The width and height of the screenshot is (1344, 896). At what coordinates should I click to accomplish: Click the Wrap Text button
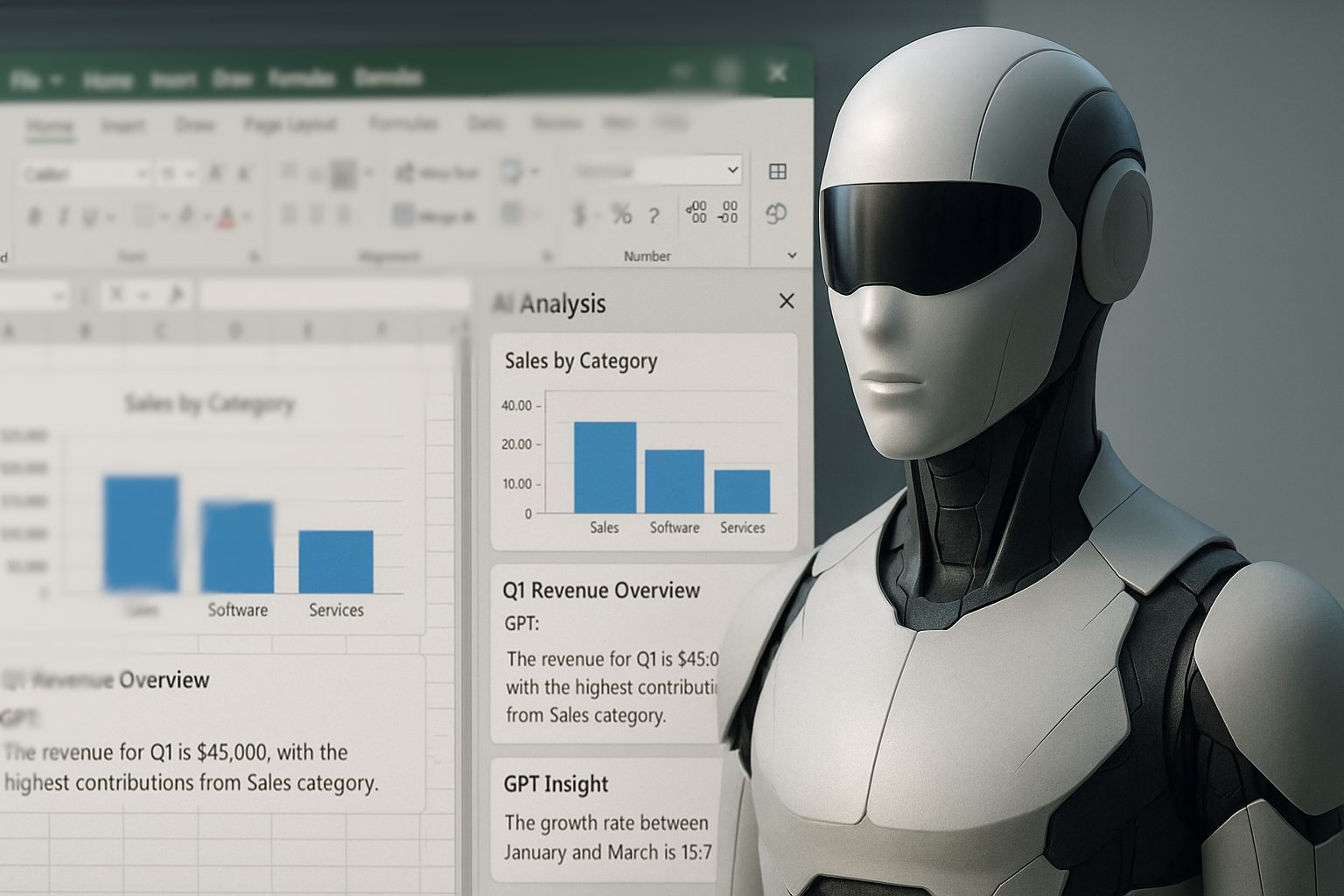437,173
